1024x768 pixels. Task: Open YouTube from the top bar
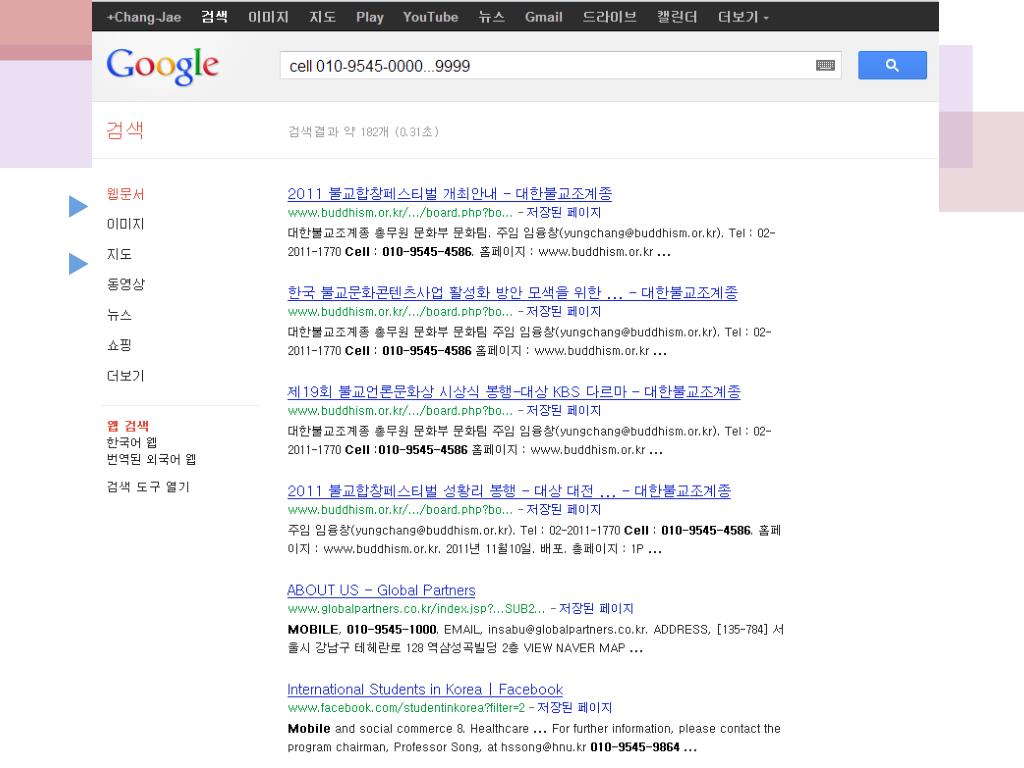coord(430,17)
